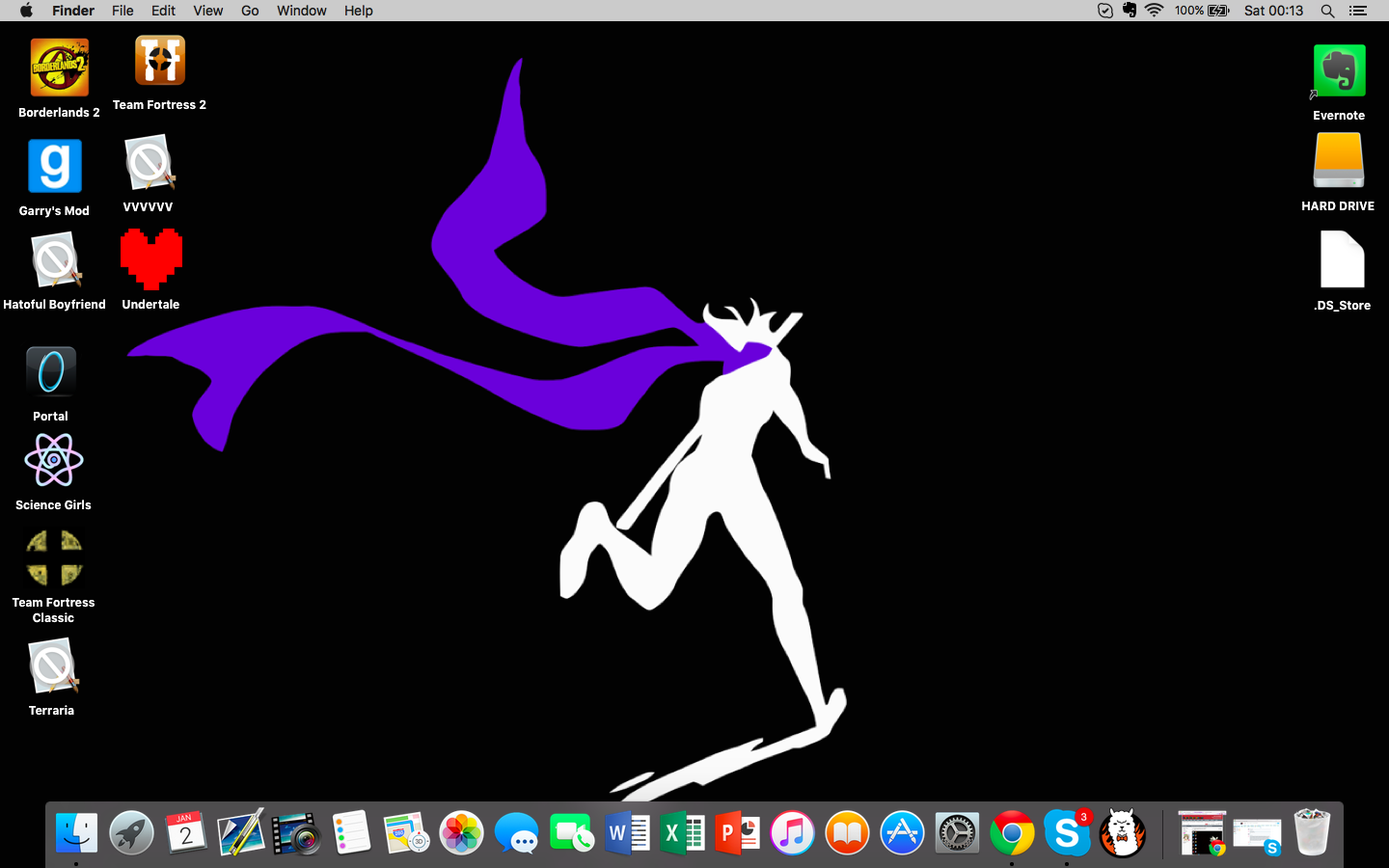
Task: Open System Preferences in the Dock
Action: pos(957,832)
